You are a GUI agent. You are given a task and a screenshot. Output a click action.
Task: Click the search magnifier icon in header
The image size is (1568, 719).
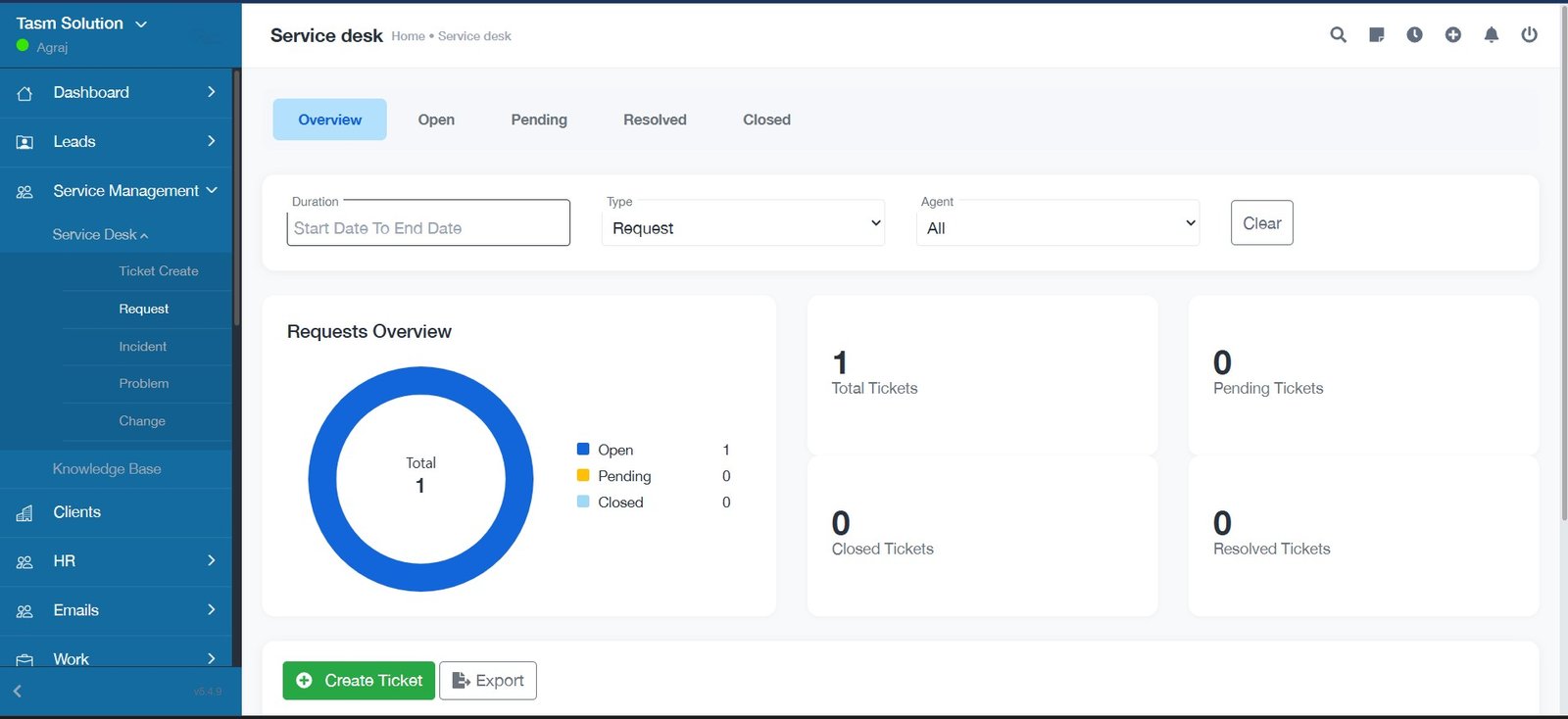click(1338, 35)
